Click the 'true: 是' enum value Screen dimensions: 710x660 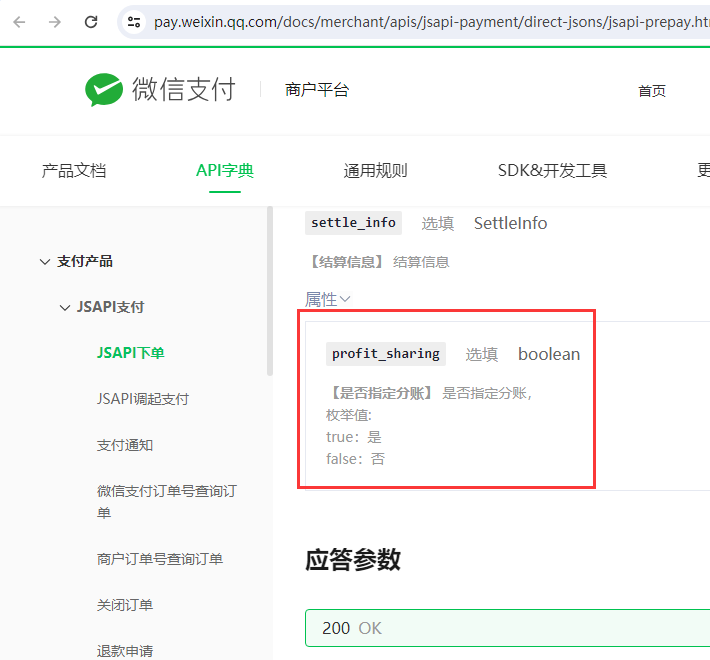(x=354, y=437)
